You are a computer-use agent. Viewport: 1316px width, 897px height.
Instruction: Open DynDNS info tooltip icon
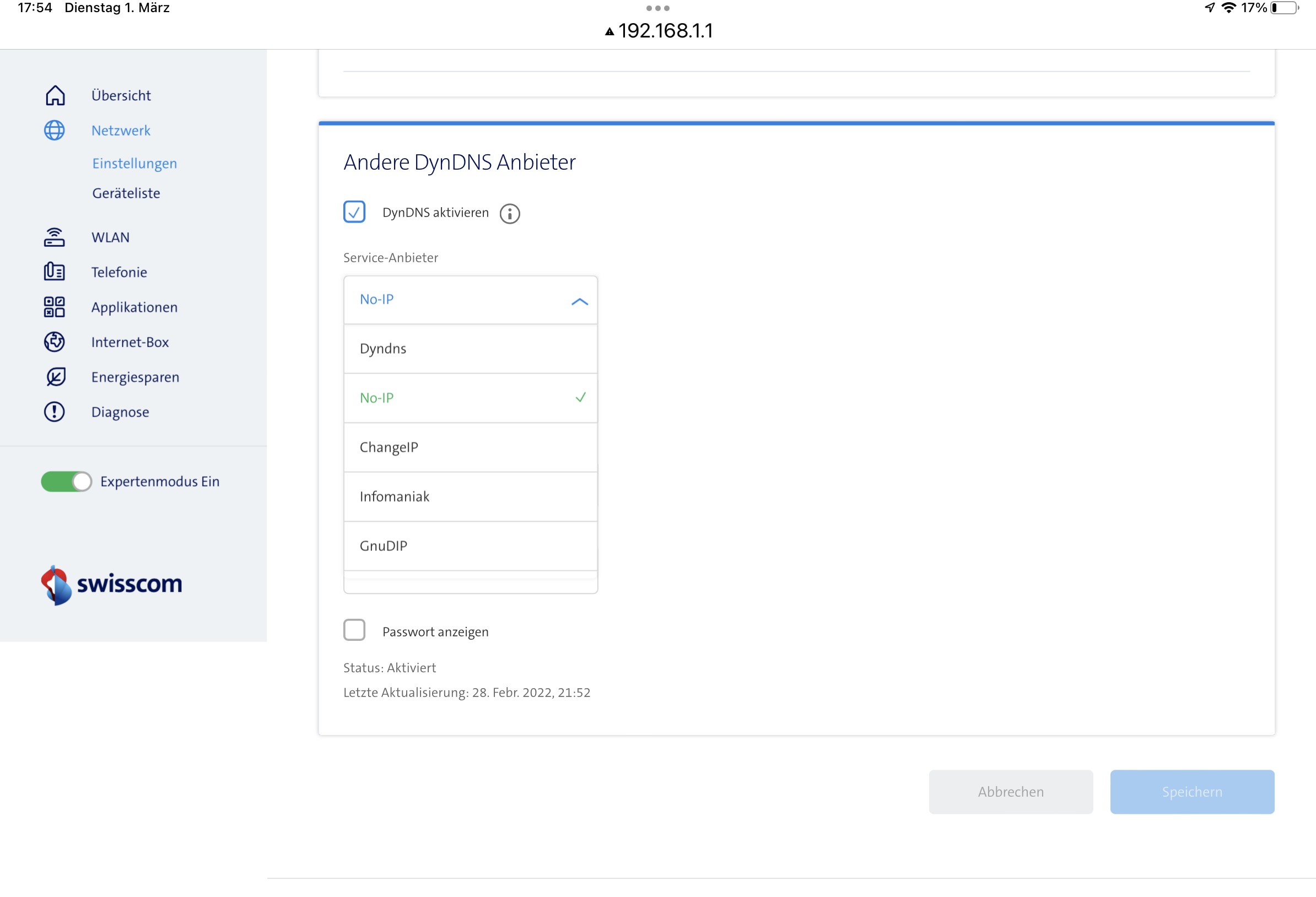pos(510,213)
